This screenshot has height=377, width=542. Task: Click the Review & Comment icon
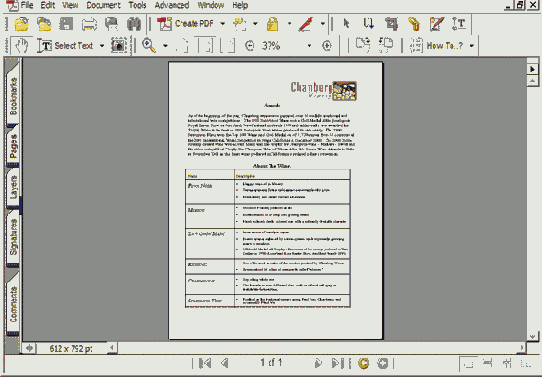click(x=240, y=24)
